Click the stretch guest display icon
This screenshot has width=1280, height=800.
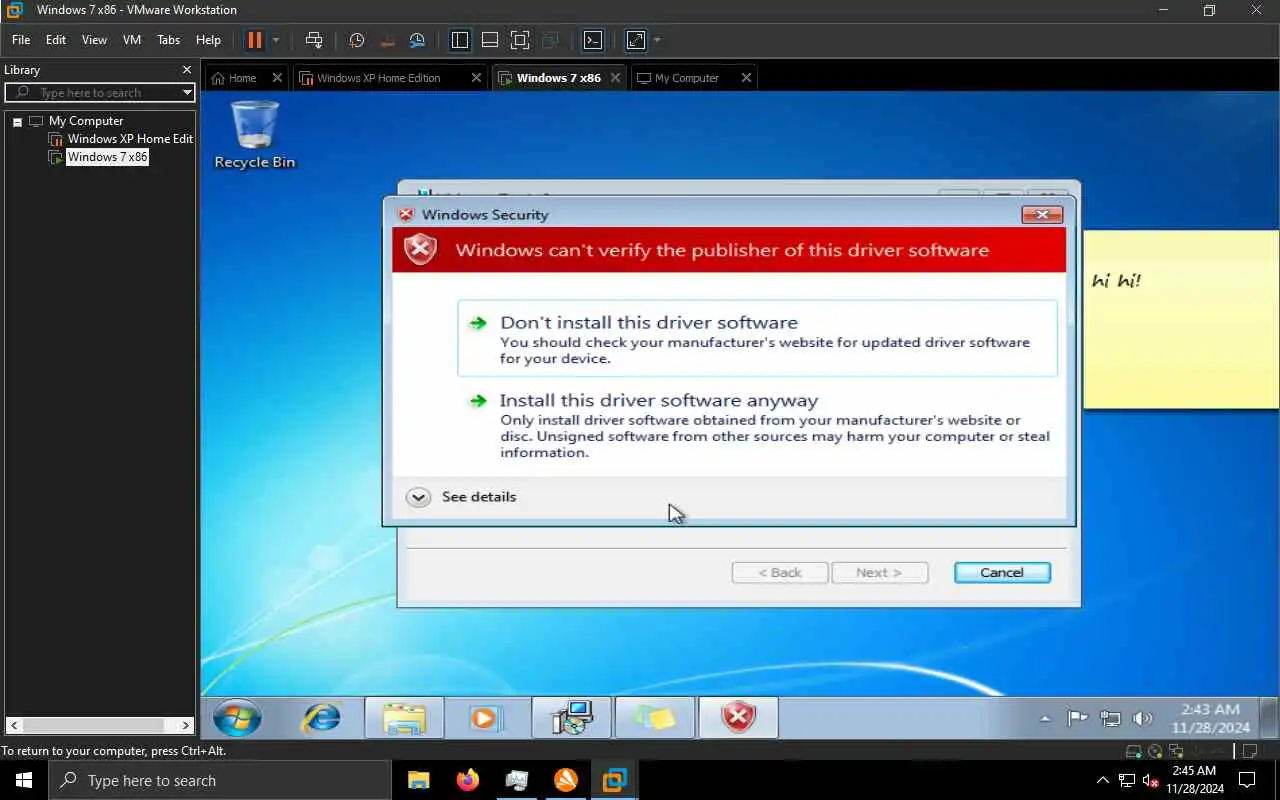point(636,40)
